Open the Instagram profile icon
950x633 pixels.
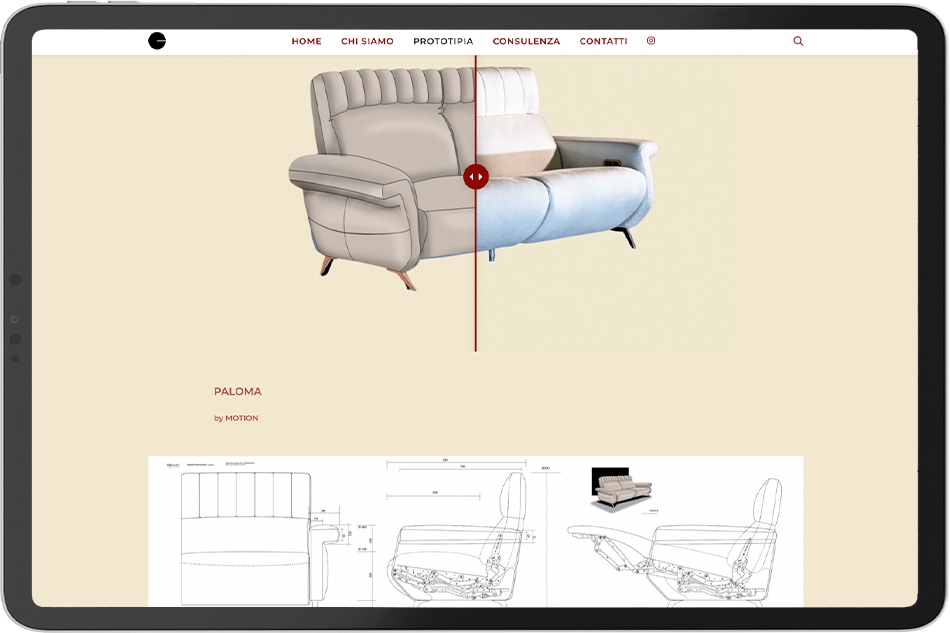[651, 41]
